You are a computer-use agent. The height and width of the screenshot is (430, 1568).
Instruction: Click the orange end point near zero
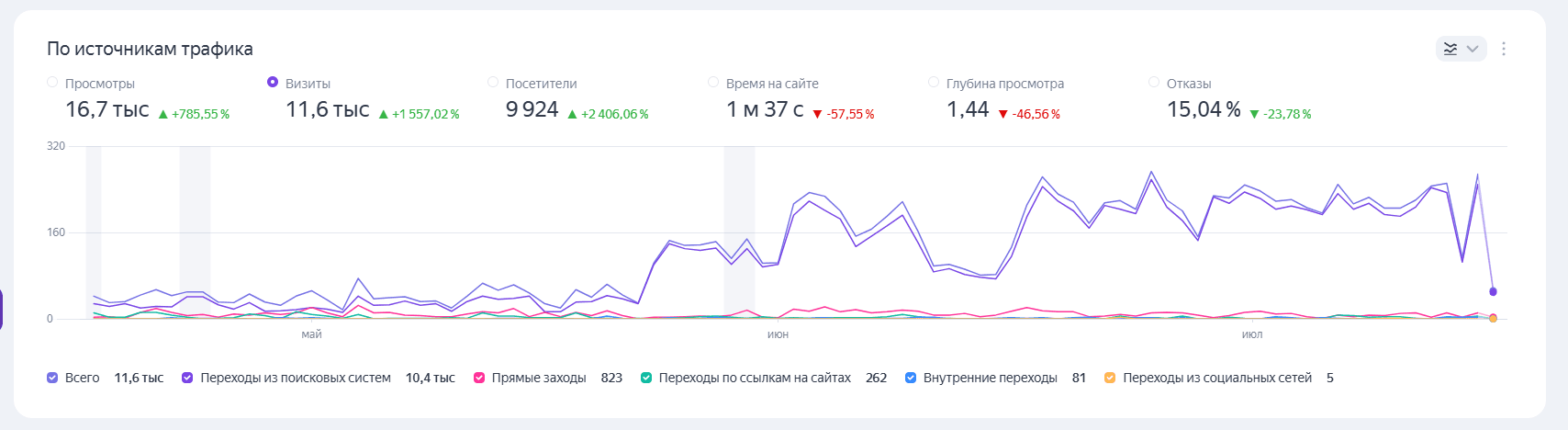1493,318
